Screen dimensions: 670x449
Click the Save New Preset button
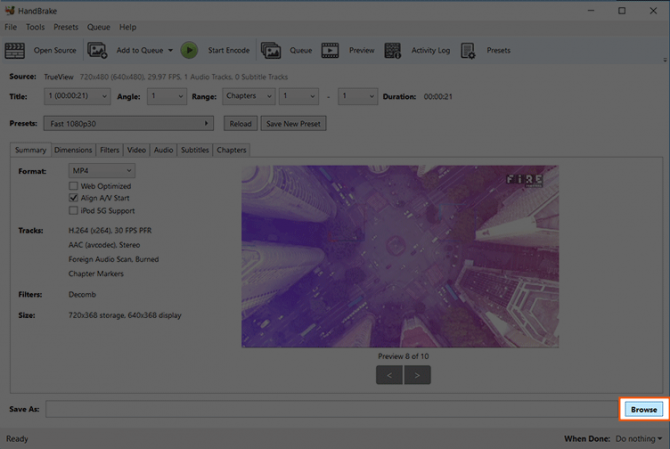pos(293,124)
